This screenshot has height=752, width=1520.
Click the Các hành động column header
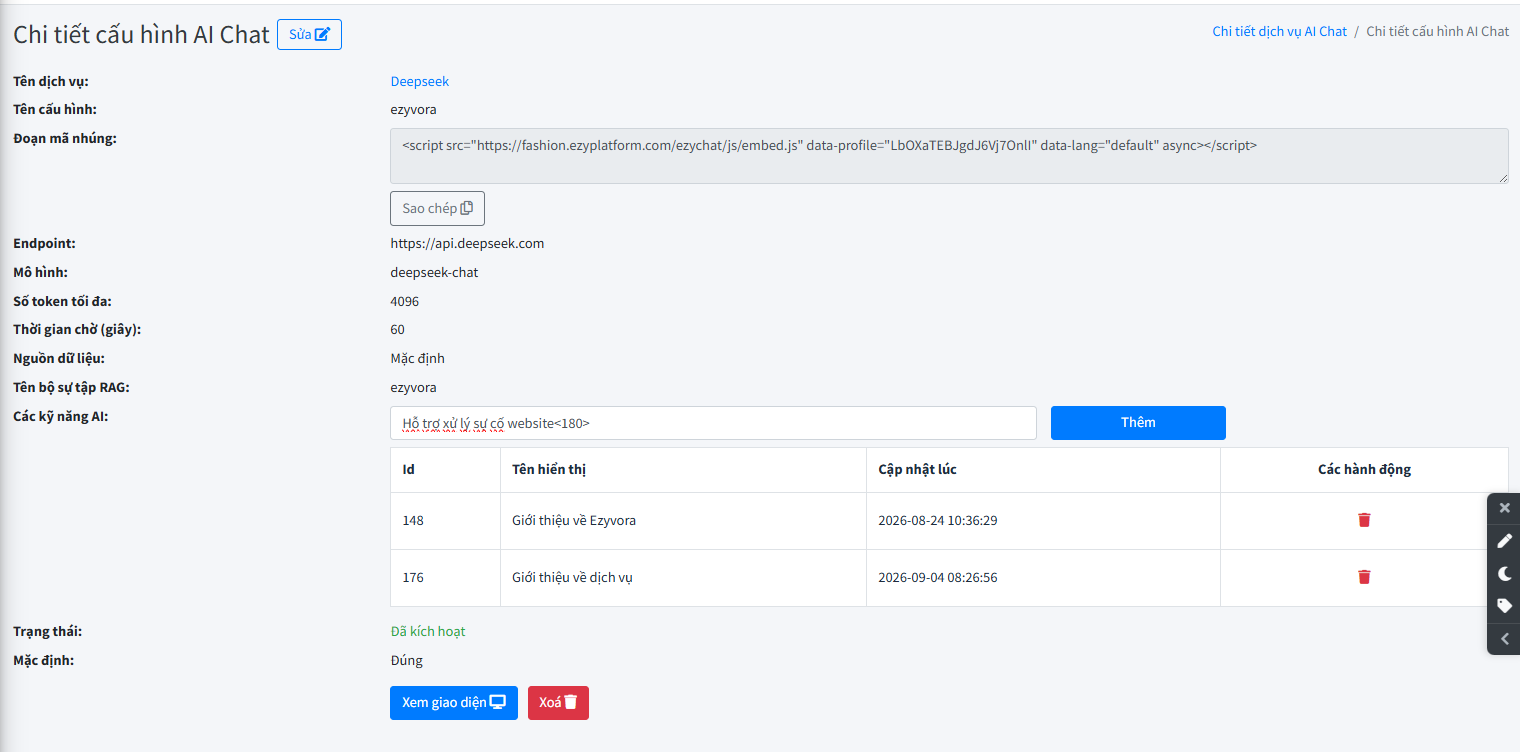click(1364, 469)
